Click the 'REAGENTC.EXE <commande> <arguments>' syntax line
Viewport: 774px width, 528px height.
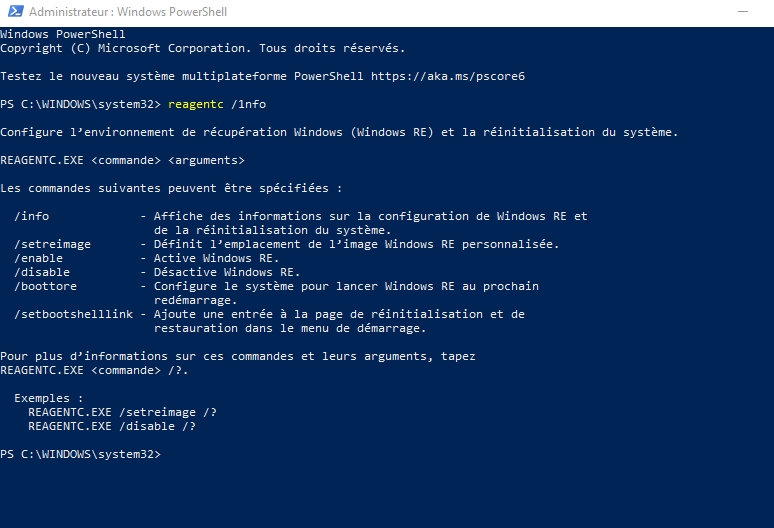pos(122,160)
